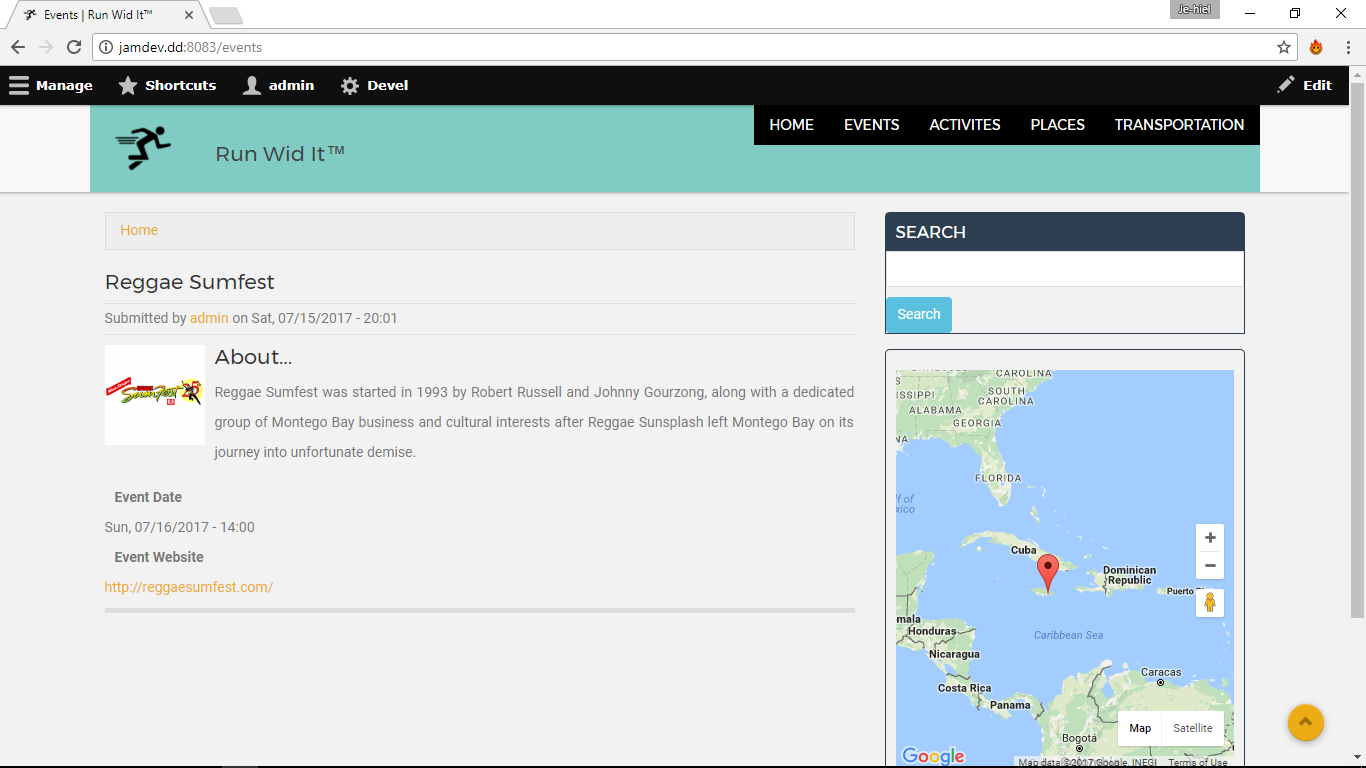The image size is (1366, 768).
Task: Click the browser back arrow
Action: tap(18, 47)
